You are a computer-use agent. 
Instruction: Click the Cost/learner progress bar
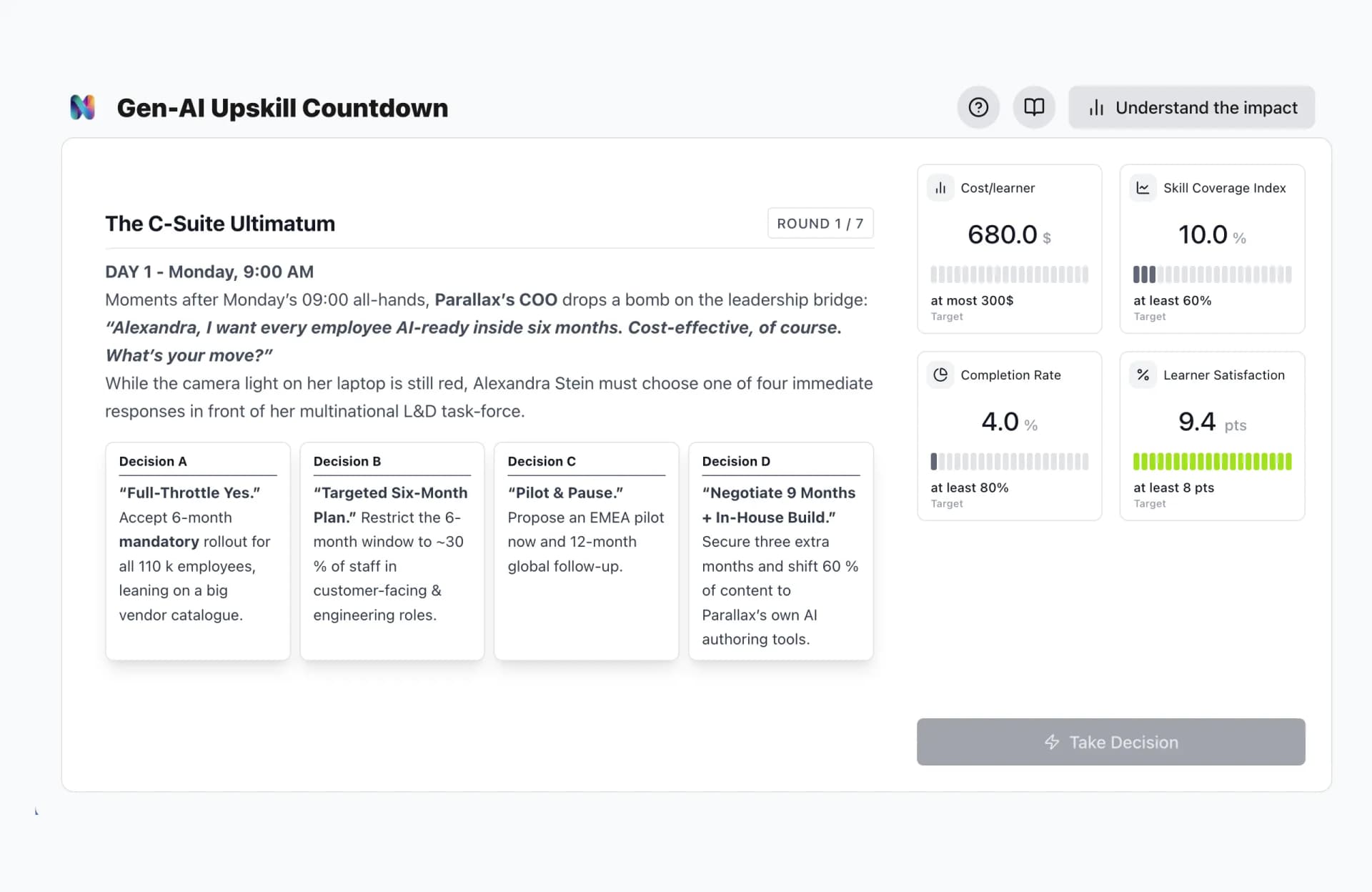[x=1009, y=274]
